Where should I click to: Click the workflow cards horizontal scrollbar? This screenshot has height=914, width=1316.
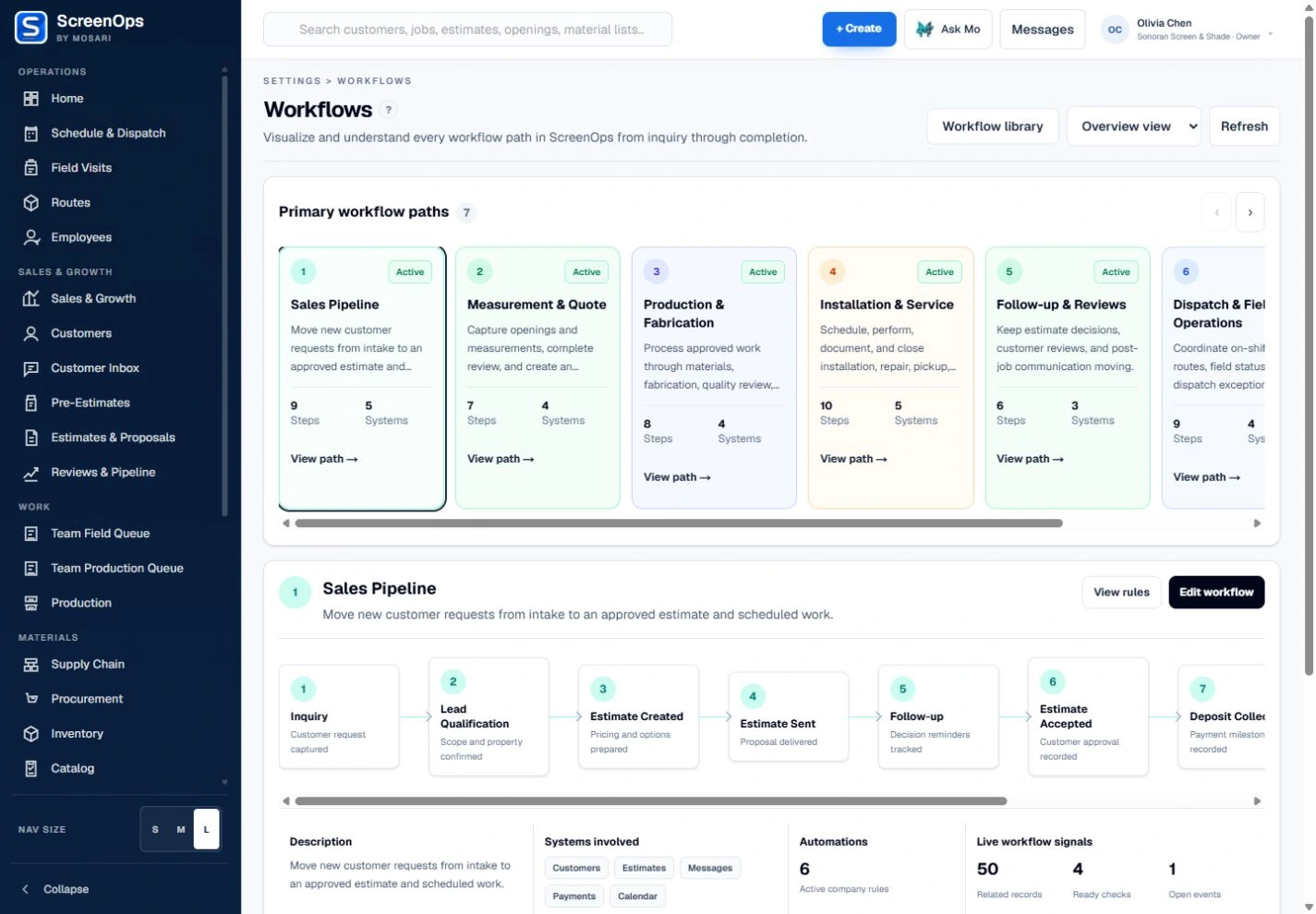tap(679, 523)
